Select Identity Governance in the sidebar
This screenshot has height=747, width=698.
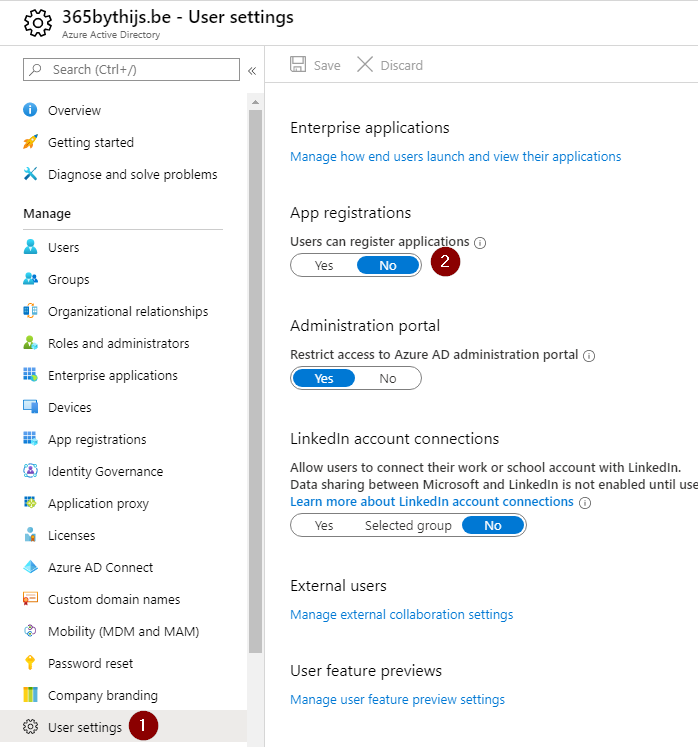point(105,471)
